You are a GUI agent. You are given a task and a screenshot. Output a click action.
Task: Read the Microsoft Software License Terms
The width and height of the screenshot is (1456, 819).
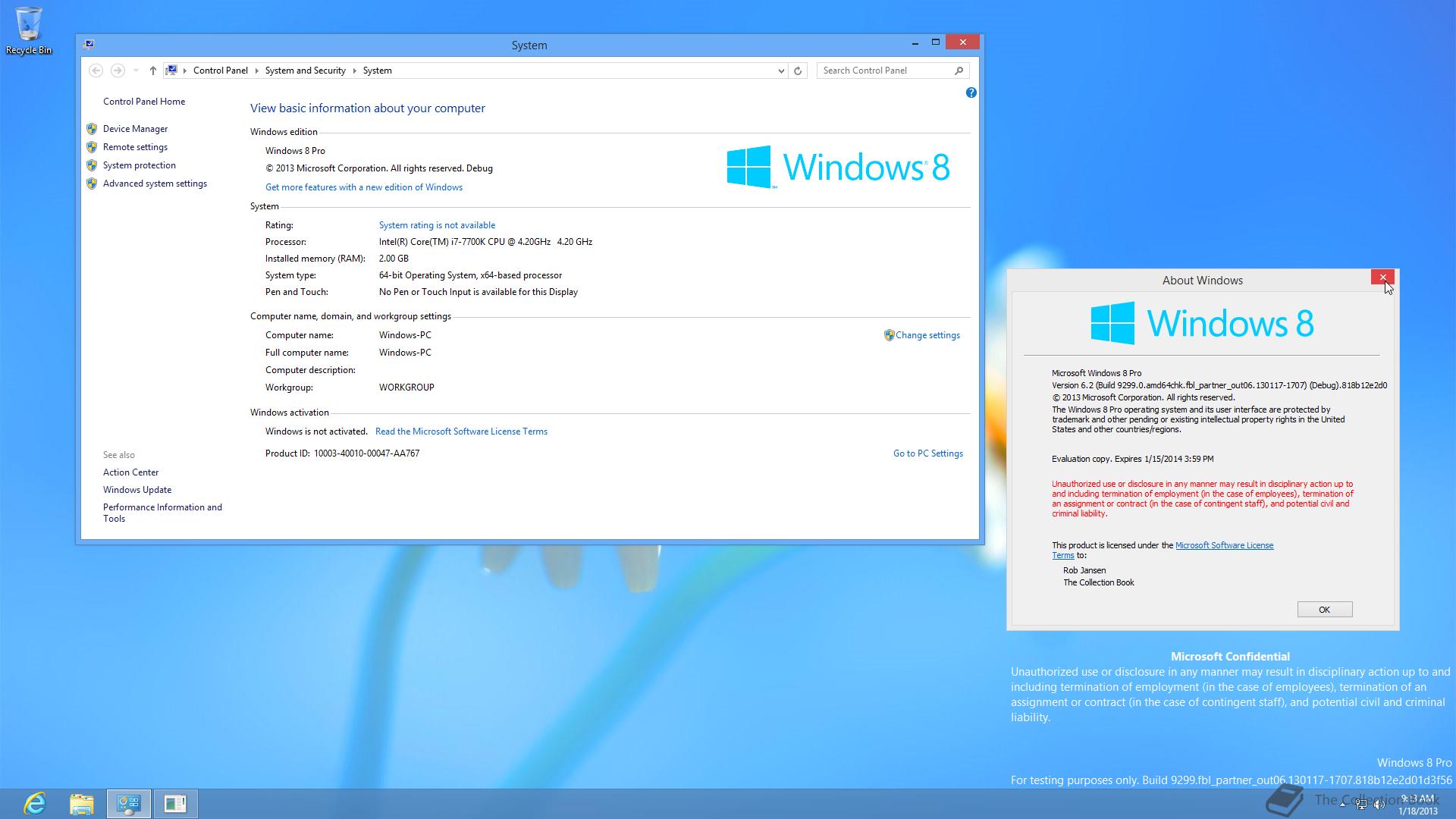tap(461, 431)
